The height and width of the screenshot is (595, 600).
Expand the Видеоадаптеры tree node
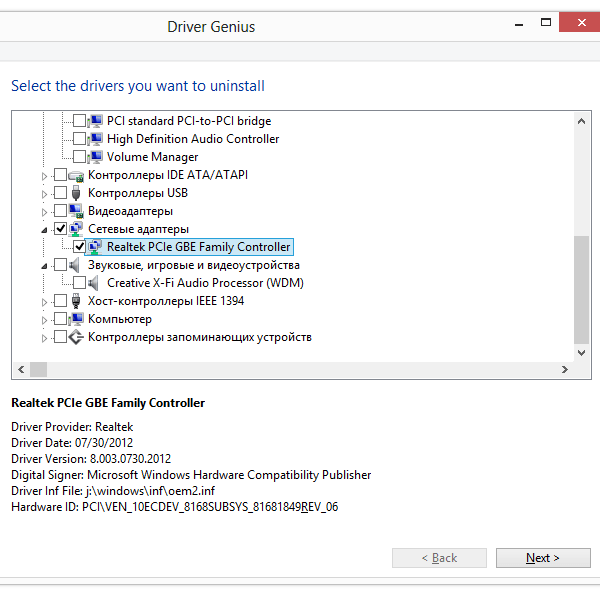pos(44,212)
